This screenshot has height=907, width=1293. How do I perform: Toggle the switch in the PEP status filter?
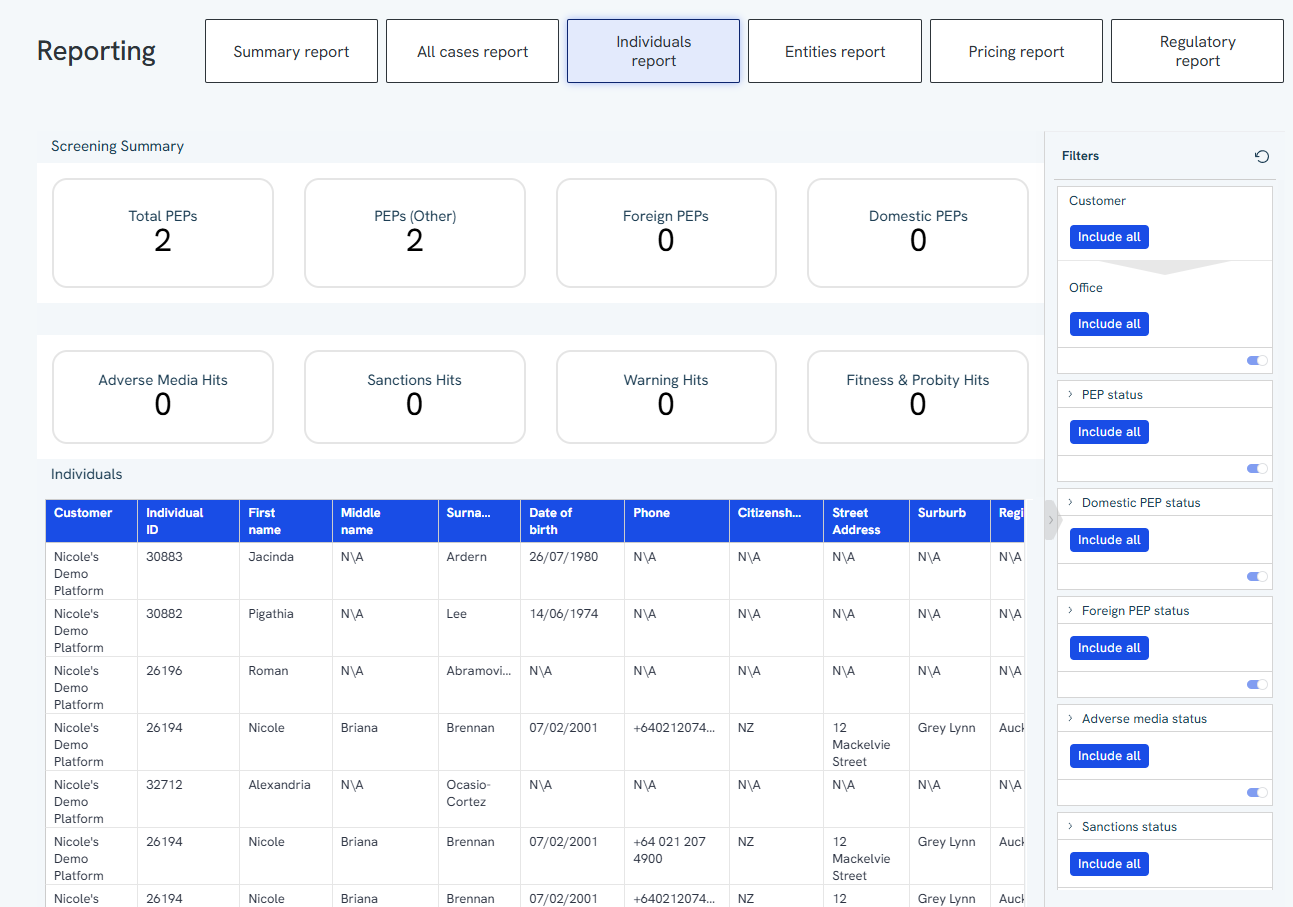point(1257,469)
